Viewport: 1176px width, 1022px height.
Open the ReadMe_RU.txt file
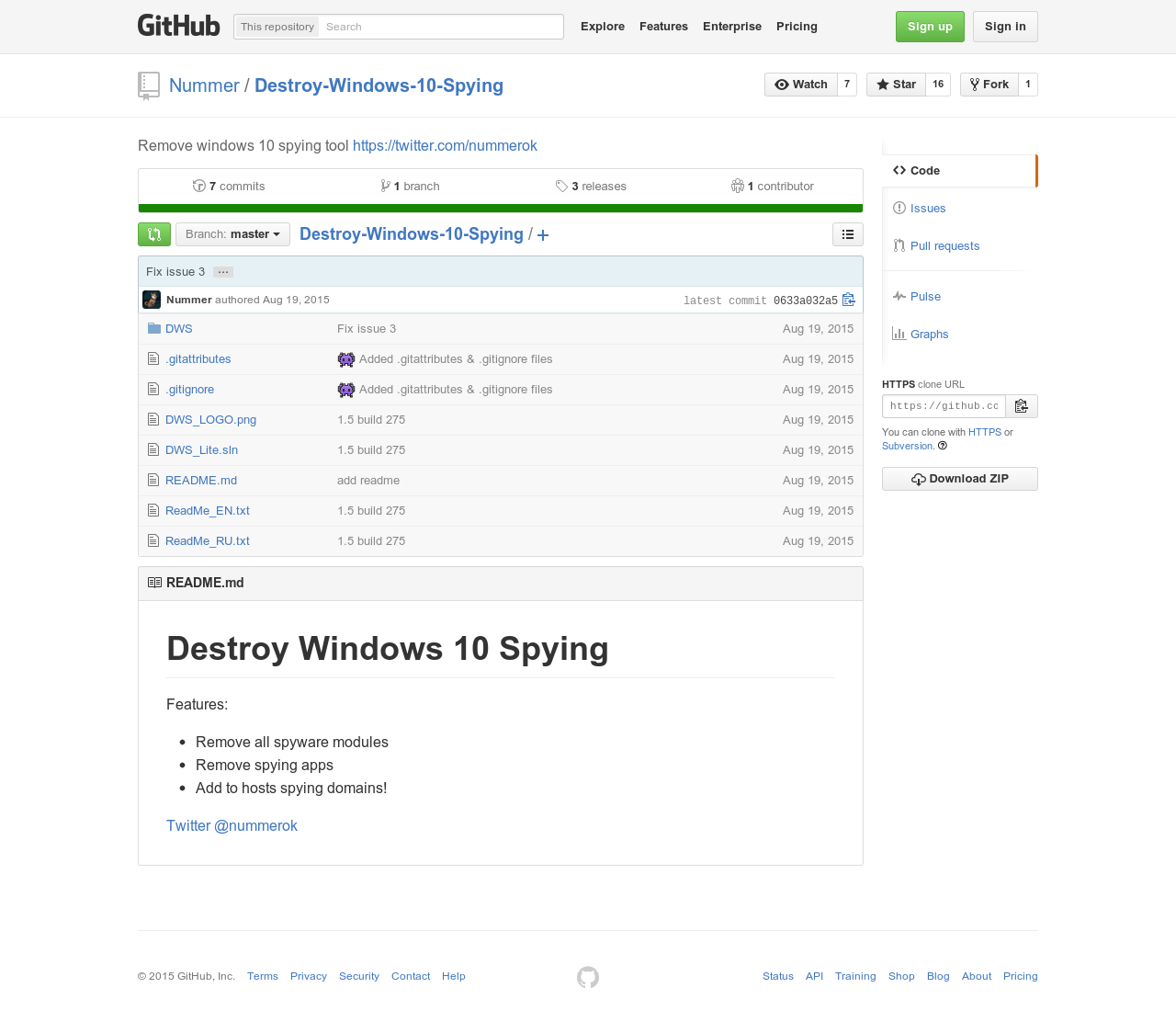(208, 541)
